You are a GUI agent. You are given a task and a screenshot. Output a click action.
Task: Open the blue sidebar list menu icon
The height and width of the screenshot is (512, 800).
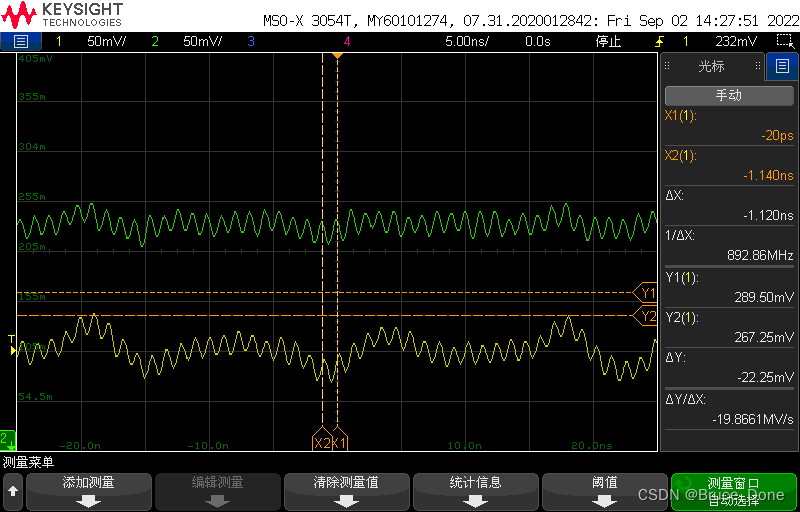782,66
